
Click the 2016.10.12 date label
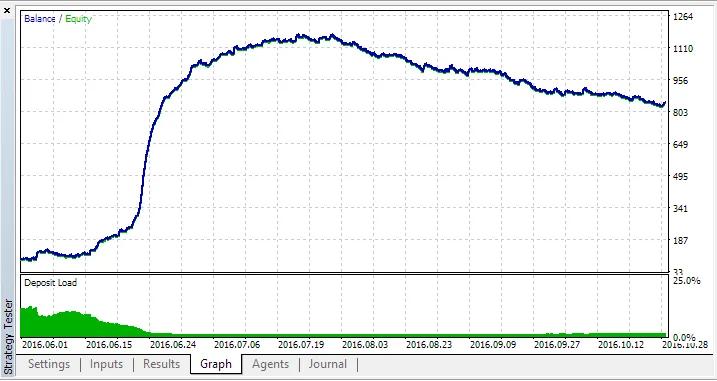pos(621,344)
